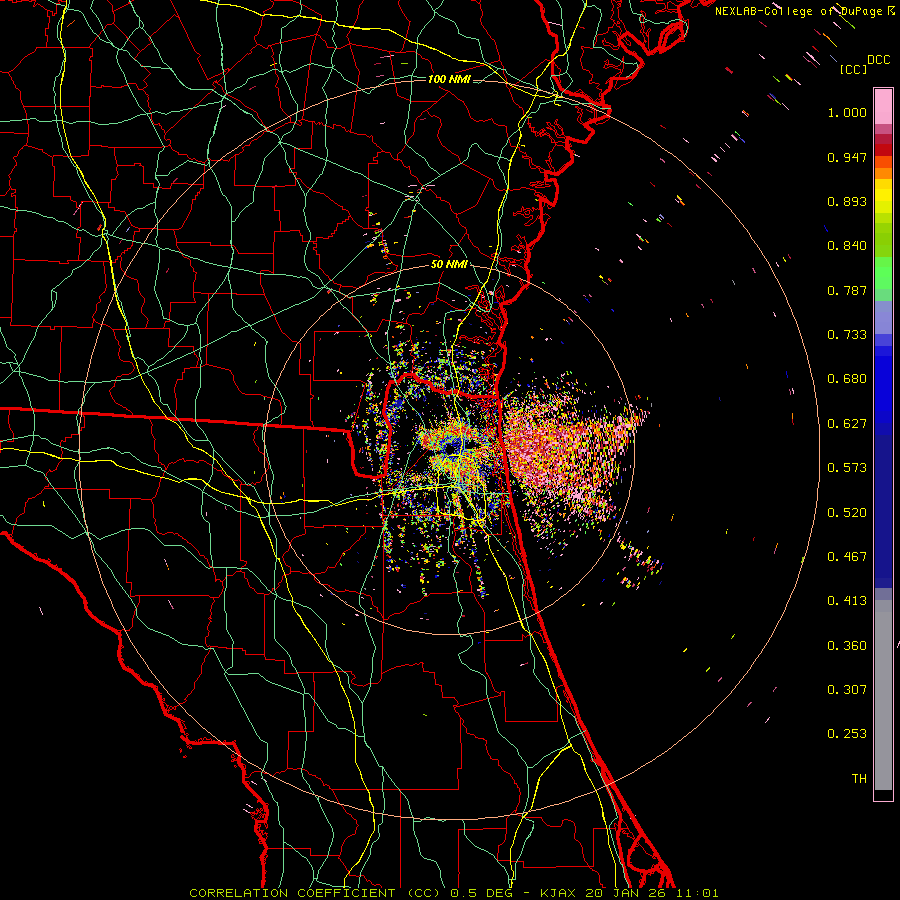
Task: Click the 0.360 scale label
Action: 847,646
